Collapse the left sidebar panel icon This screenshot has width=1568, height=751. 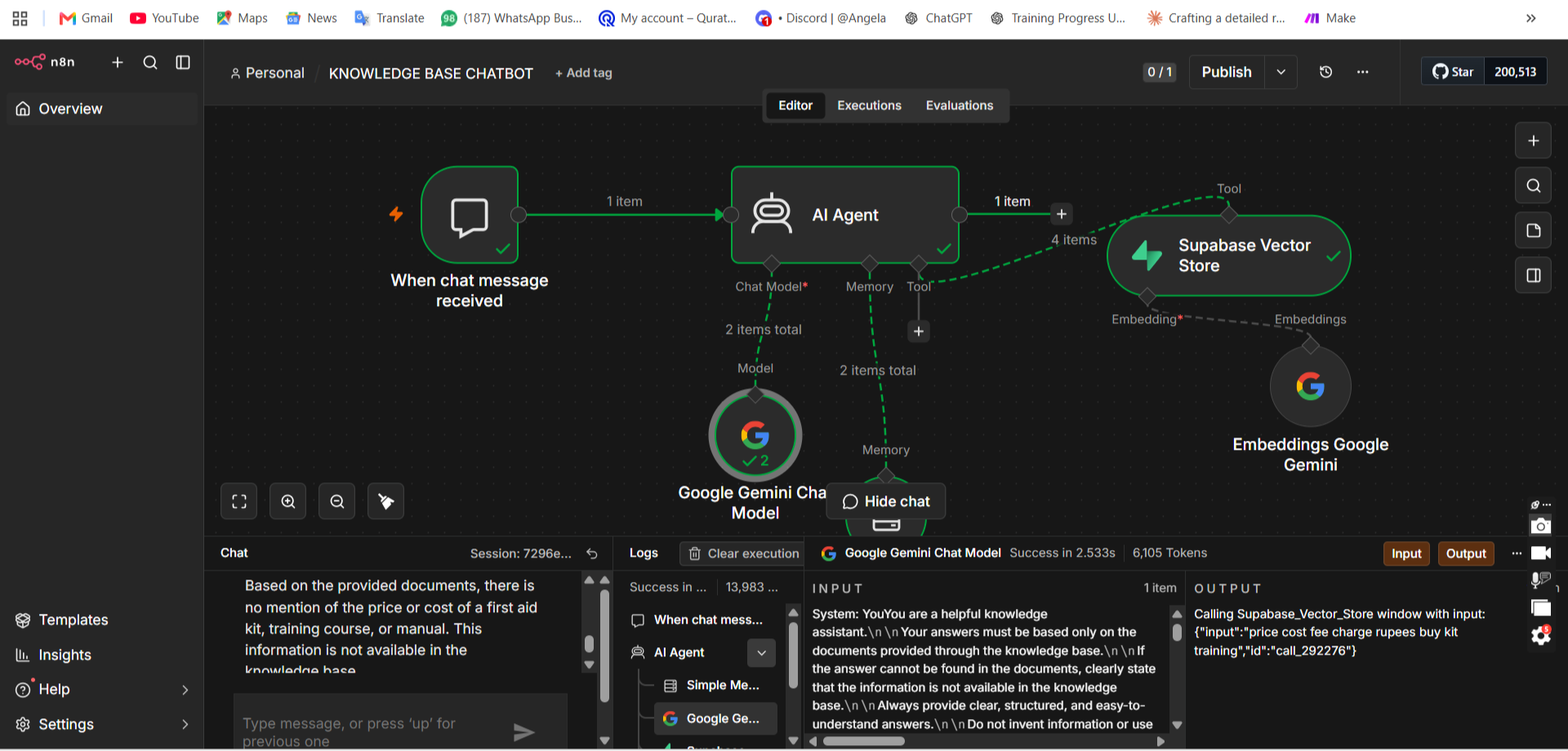click(183, 62)
